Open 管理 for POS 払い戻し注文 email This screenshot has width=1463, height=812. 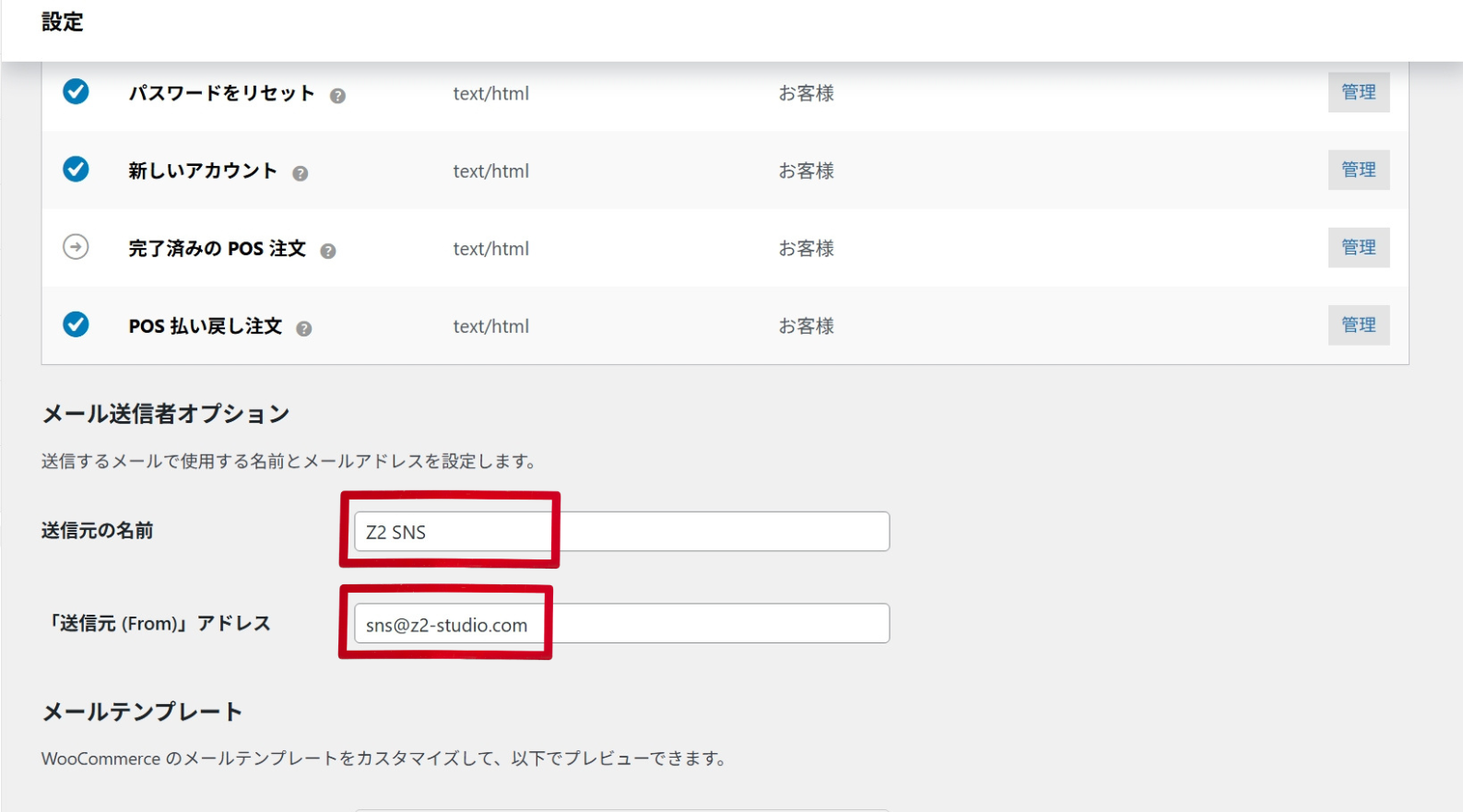point(1358,324)
